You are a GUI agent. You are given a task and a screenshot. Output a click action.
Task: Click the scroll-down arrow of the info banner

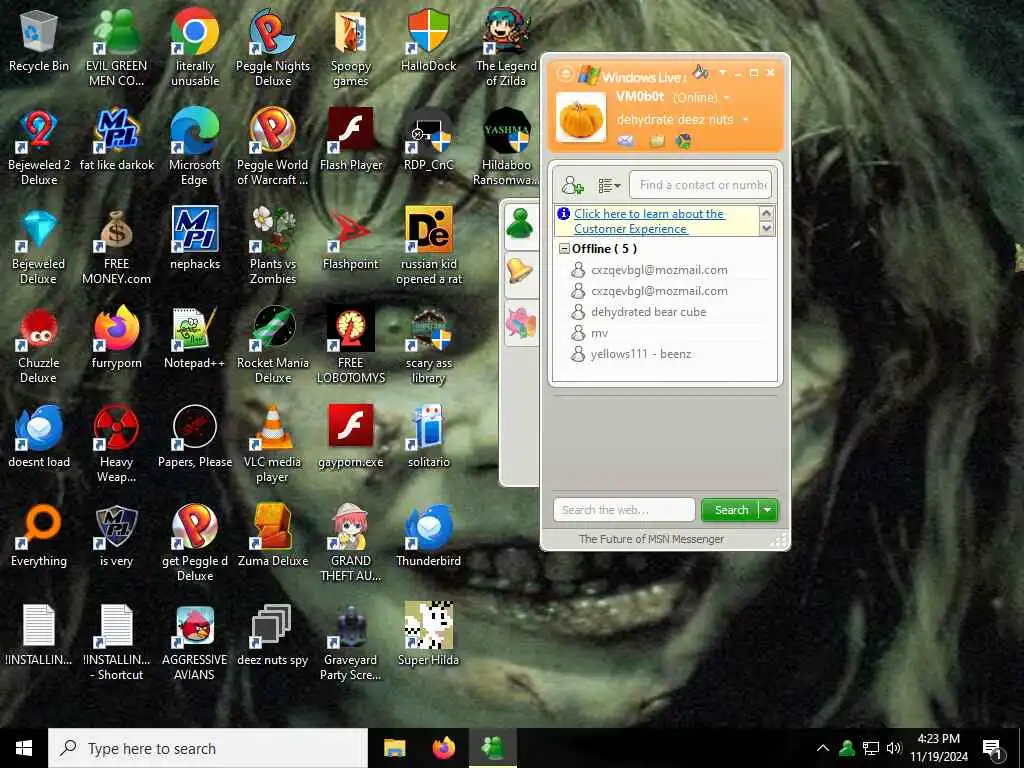point(767,228)
